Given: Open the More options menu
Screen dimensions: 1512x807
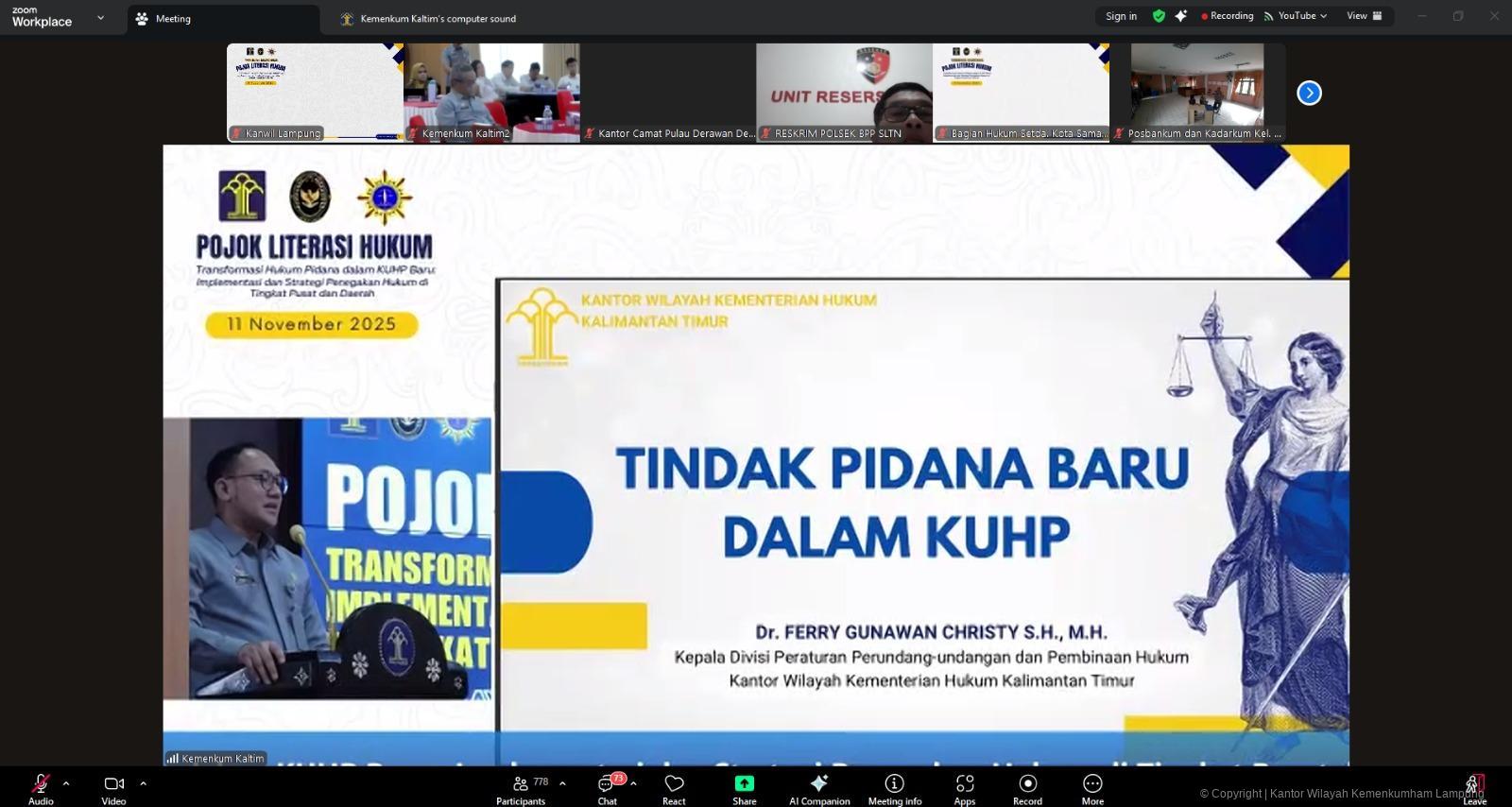Looking at the screenshot, I should 1092,788.
